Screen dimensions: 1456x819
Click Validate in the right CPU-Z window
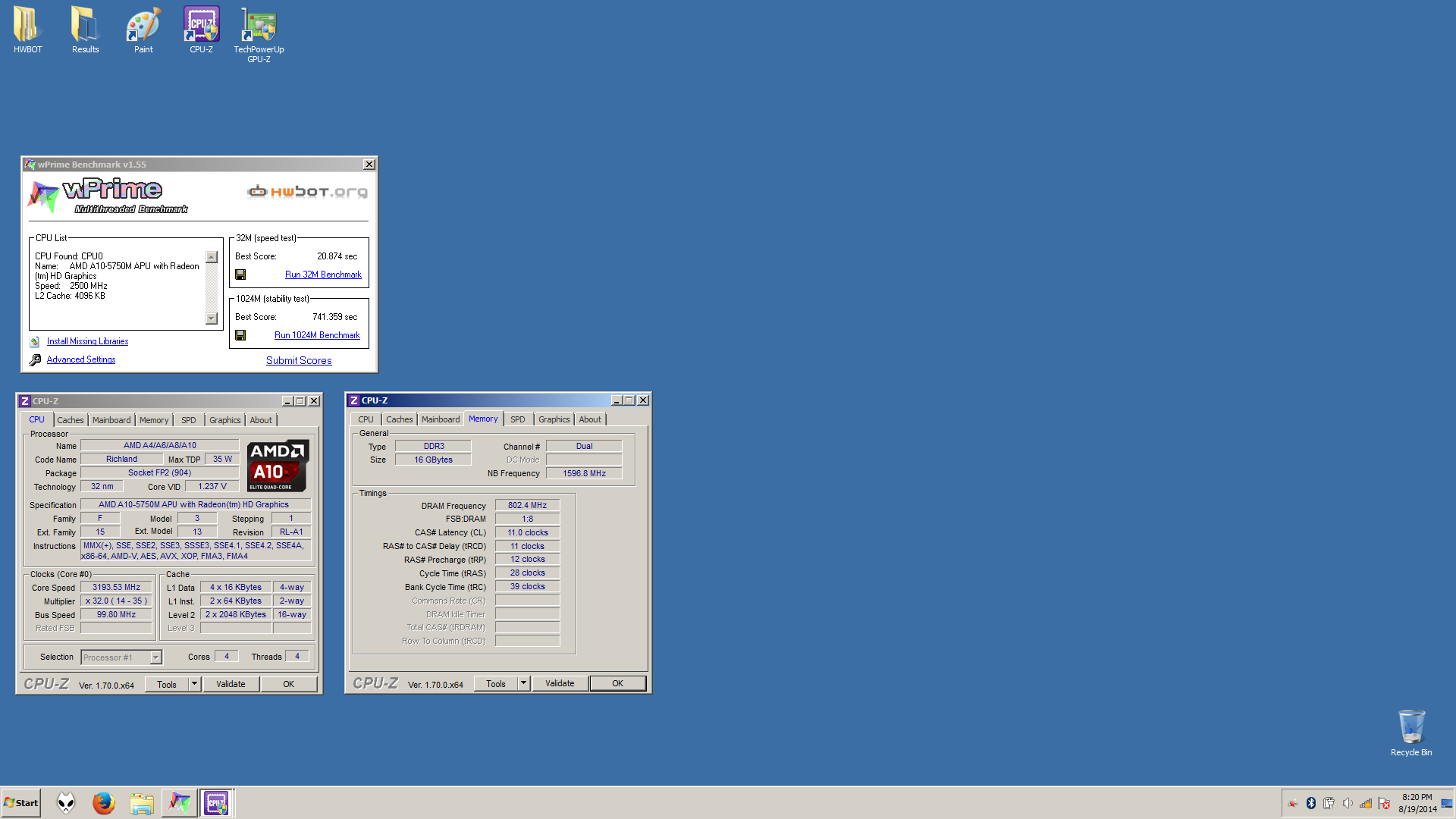(x=560, y=683)
